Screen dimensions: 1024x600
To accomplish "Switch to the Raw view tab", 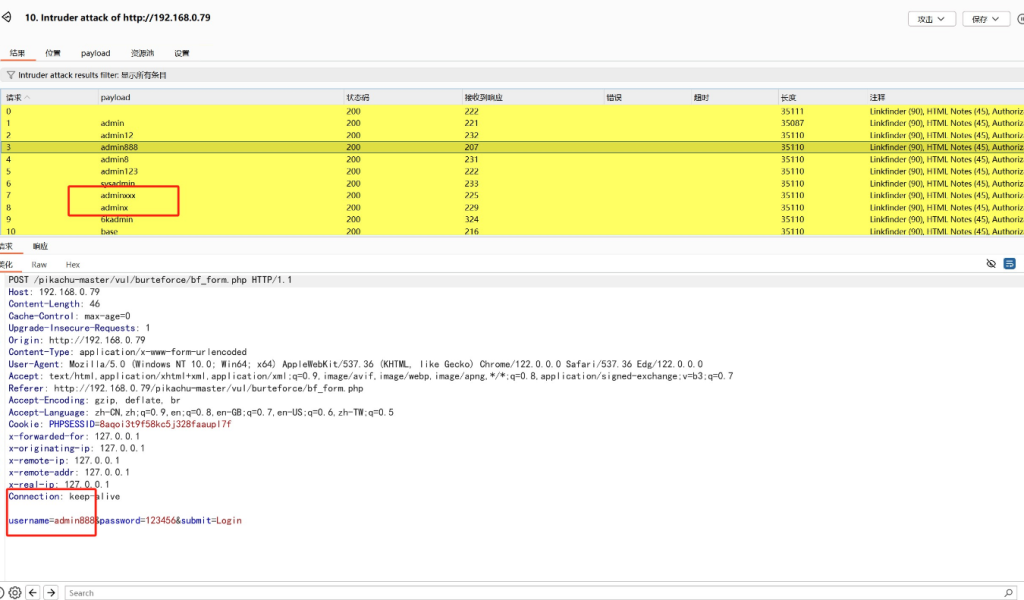I will pyautogui.click(x=39, y=264).
